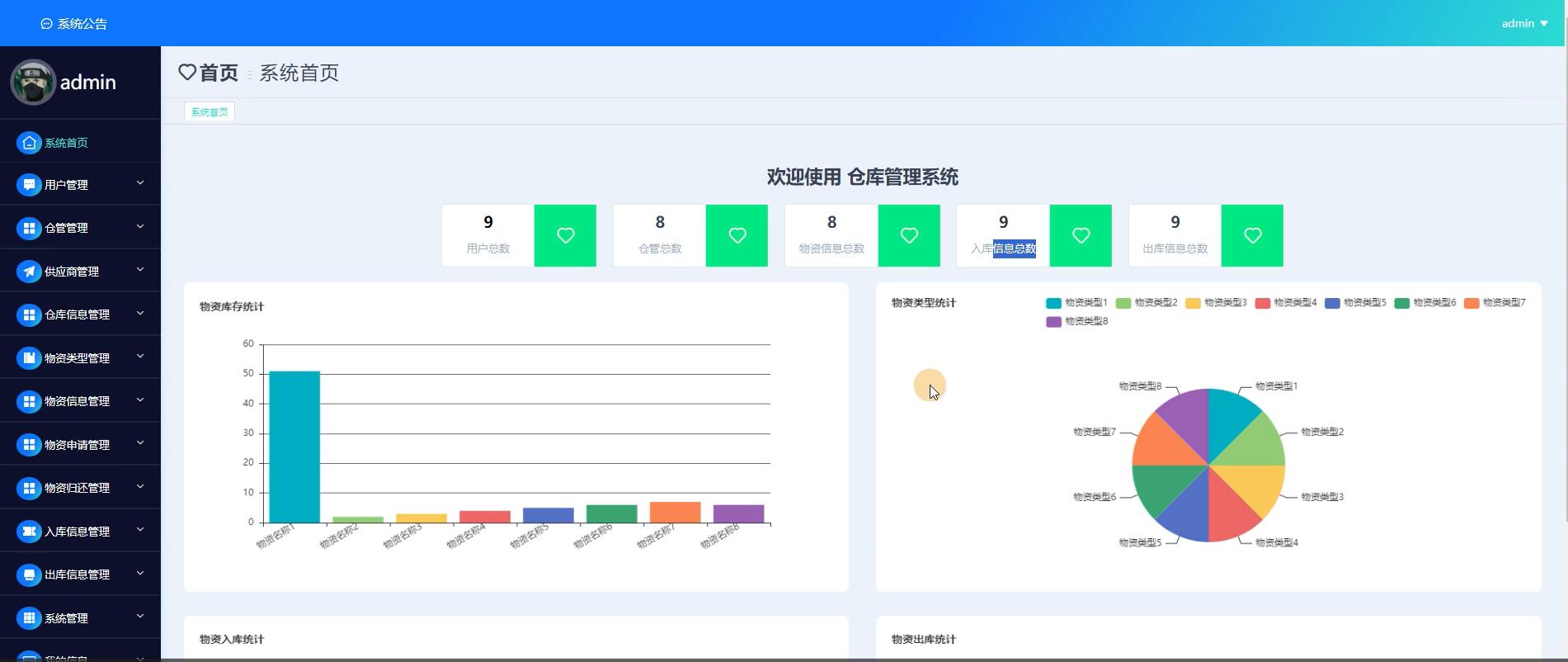The height and width of the screenshot is (662, 1568).
Task: Click the 物资类型管理 sidebar icon
Action: tap(29, 358)
